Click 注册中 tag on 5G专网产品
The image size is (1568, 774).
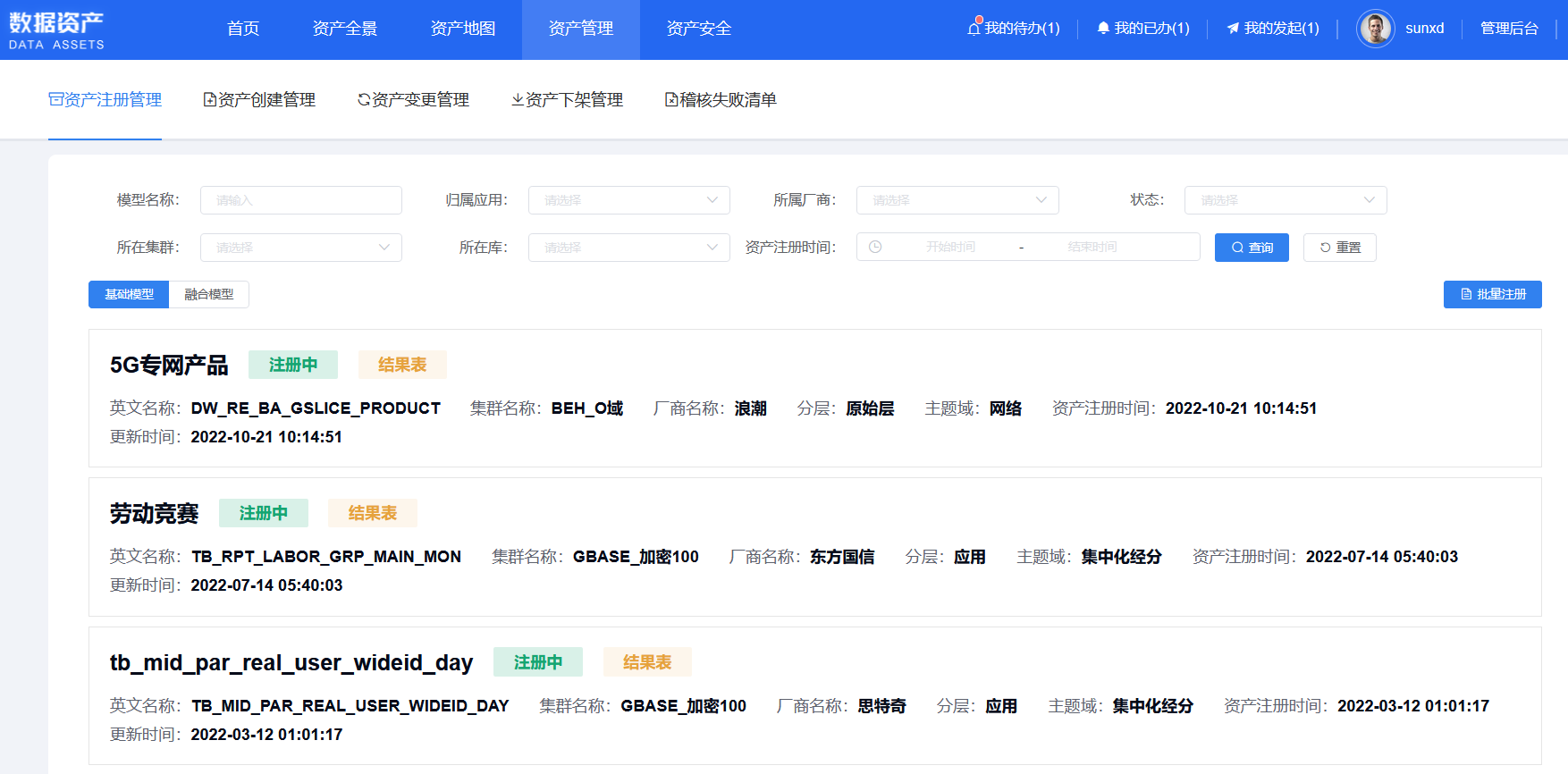[293, 365]
